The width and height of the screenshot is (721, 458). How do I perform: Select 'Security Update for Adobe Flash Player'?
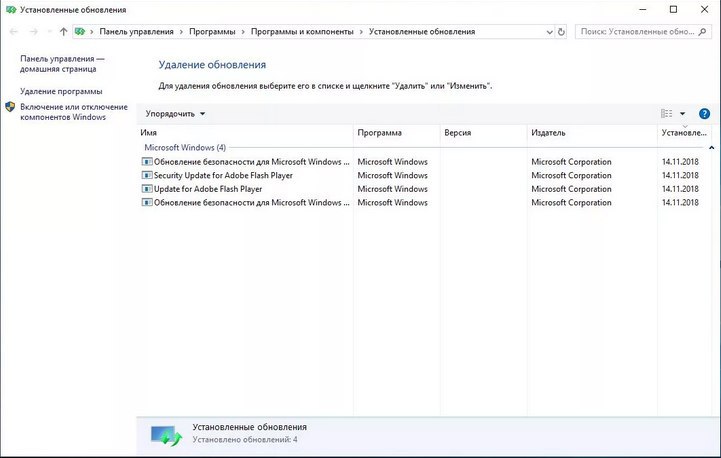[423, 175]
